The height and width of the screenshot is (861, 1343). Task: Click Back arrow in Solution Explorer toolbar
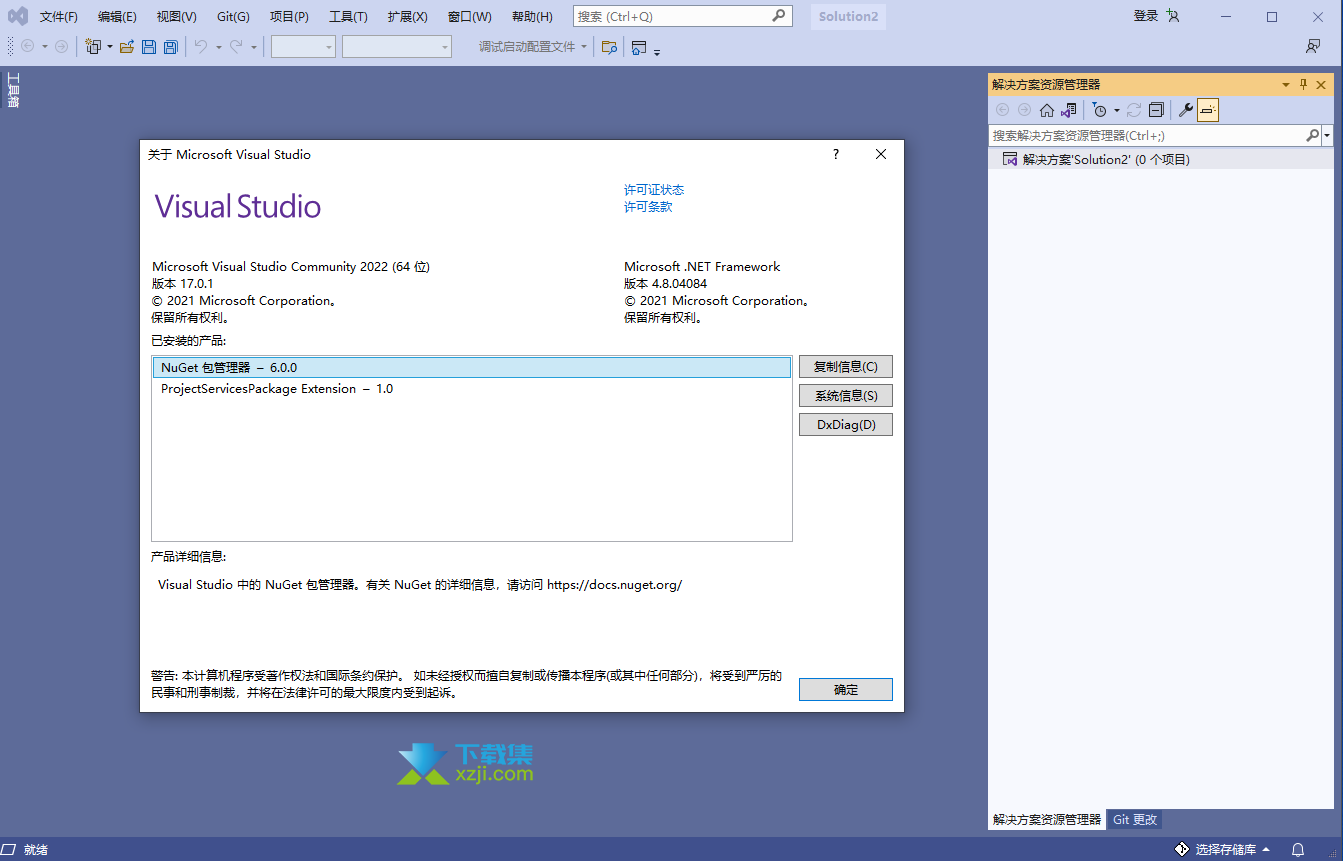pyautogui.click(x=1002, y=110)
